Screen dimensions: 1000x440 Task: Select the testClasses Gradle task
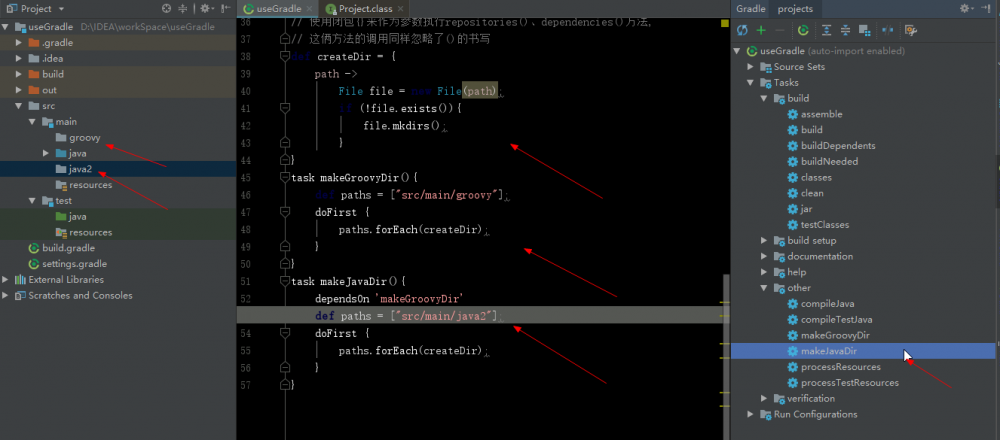825,224
